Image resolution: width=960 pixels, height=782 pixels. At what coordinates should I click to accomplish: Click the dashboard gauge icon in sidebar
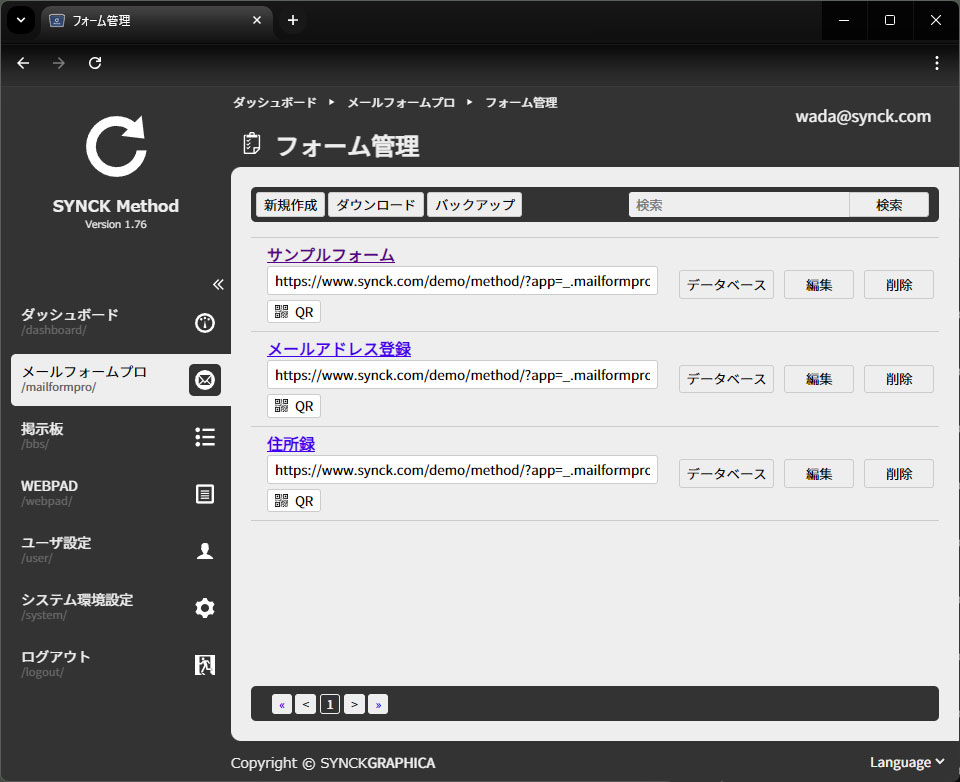tap(205, 323)
